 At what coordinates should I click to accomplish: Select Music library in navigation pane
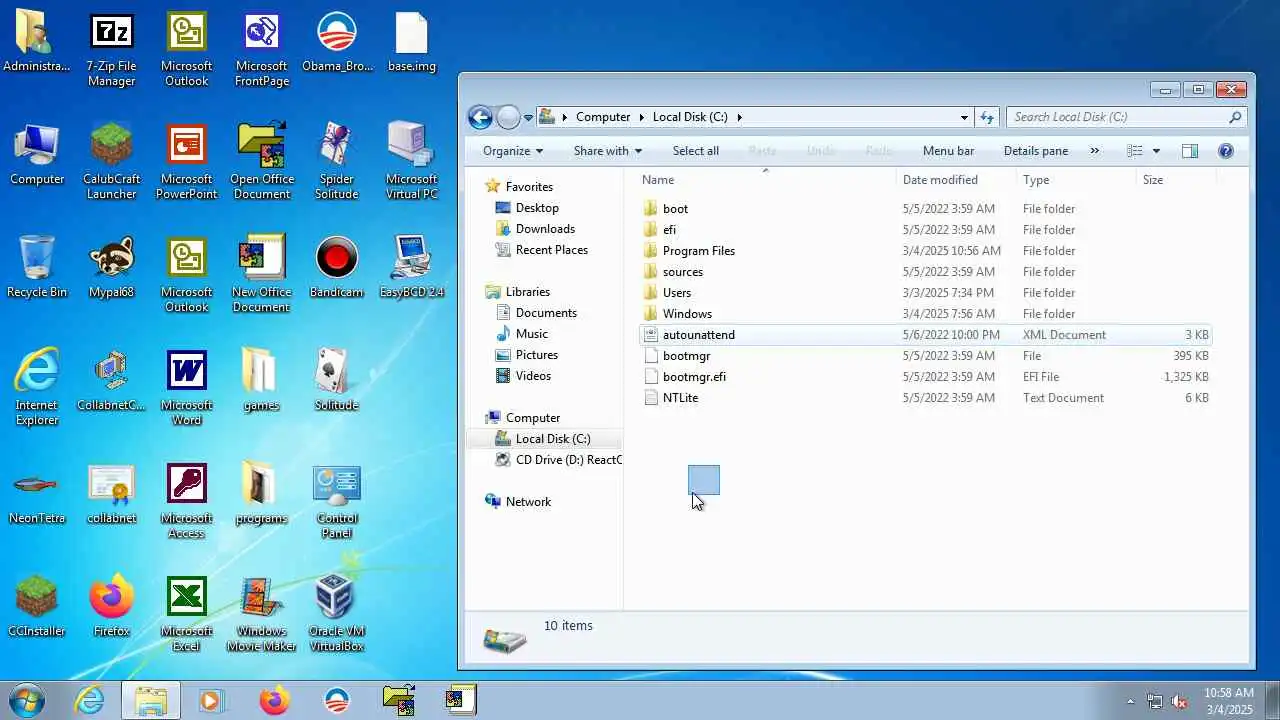(x=531, y=334)
